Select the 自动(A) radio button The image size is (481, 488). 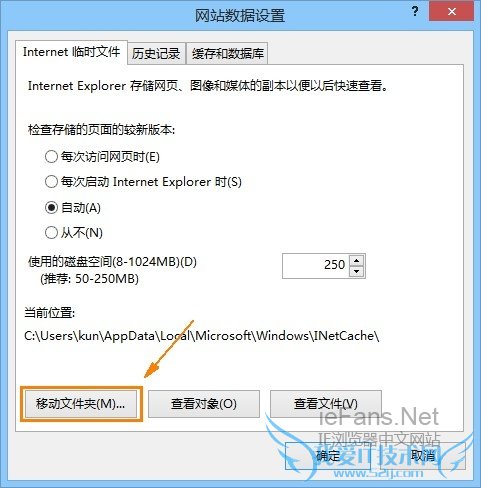coord(73,208)
